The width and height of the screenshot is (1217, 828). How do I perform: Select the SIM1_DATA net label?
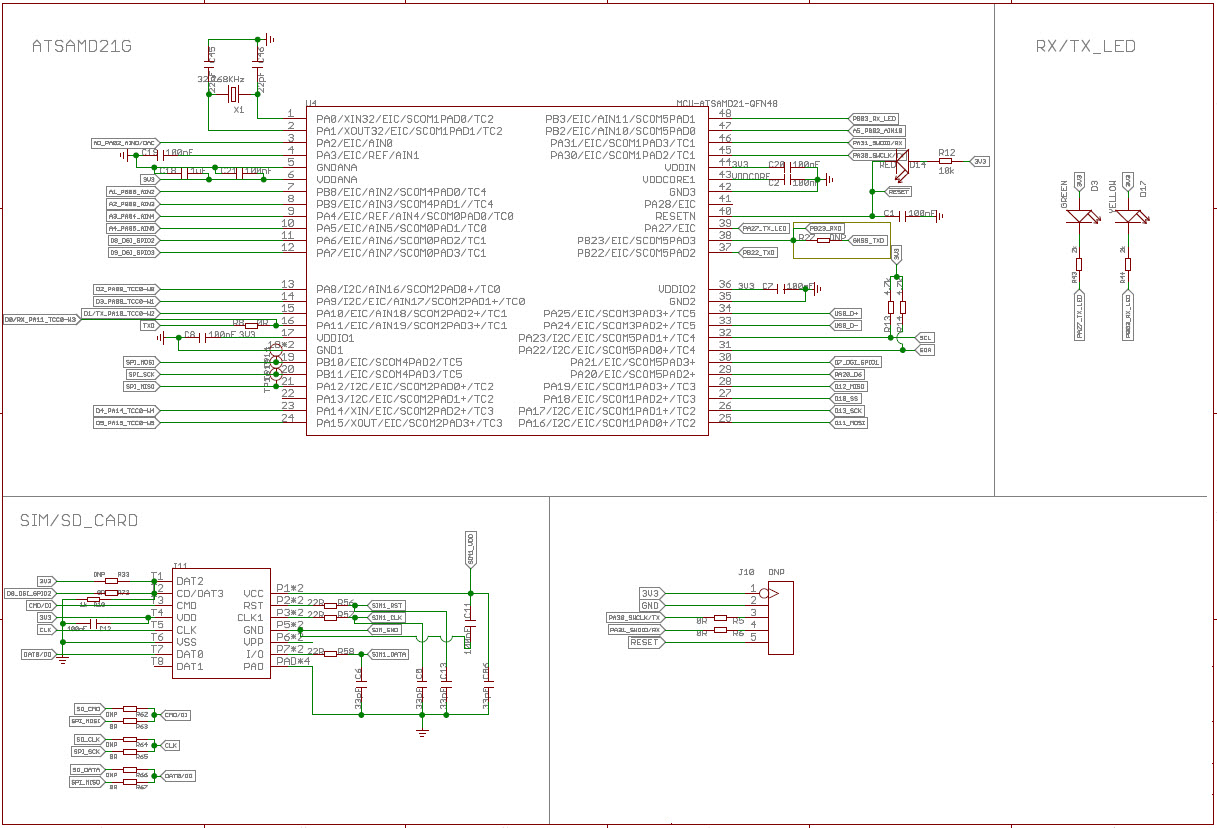pyautogui.click(x=390, y=654)
